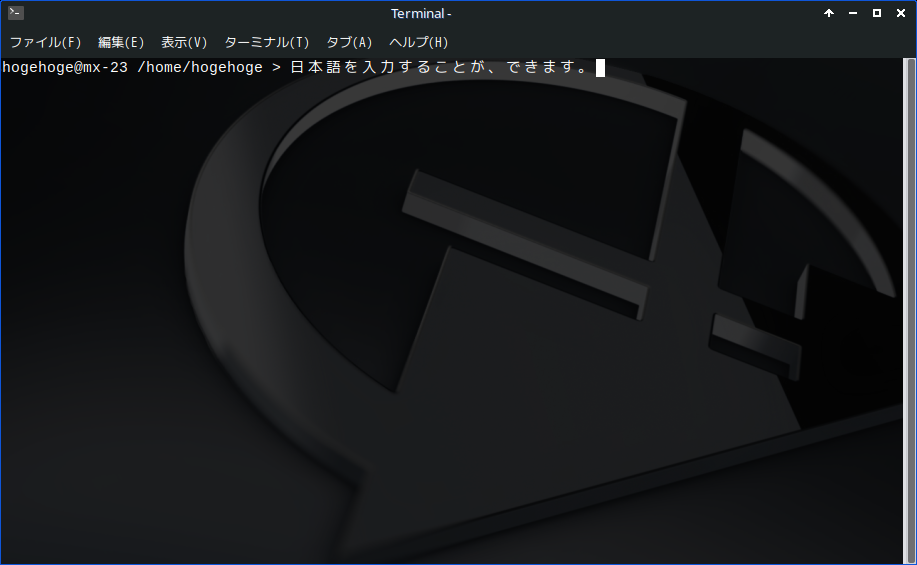
Task: Close the Terminal window
Action: [x=901, y=13]
